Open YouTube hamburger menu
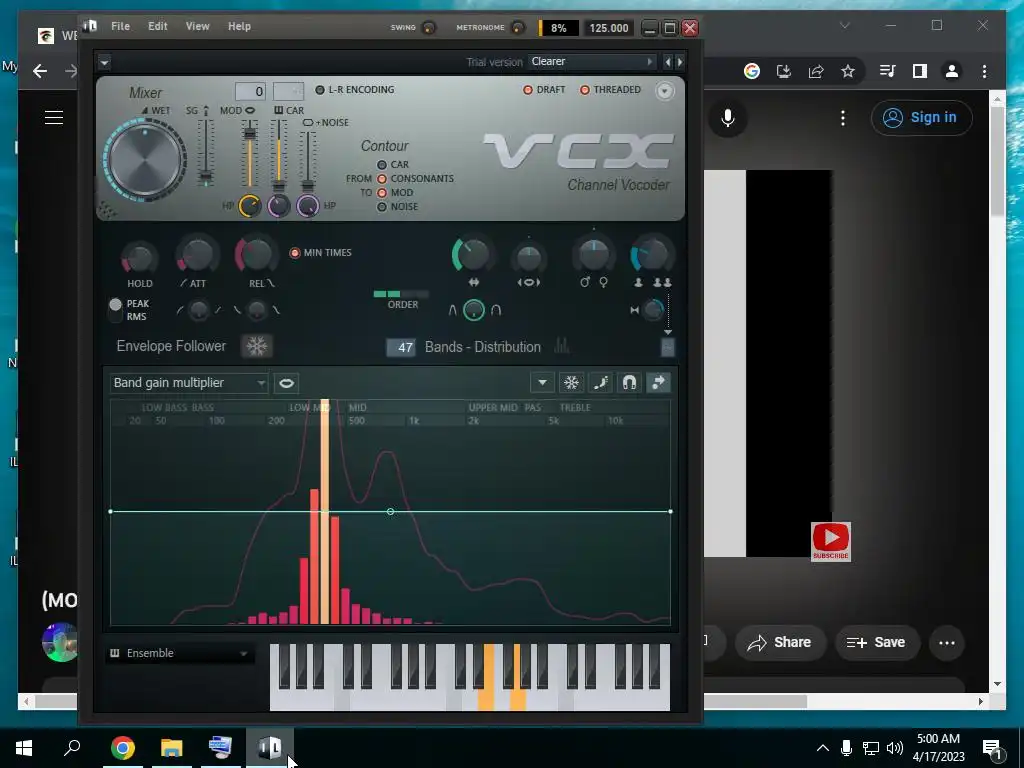 click(54, 118)
